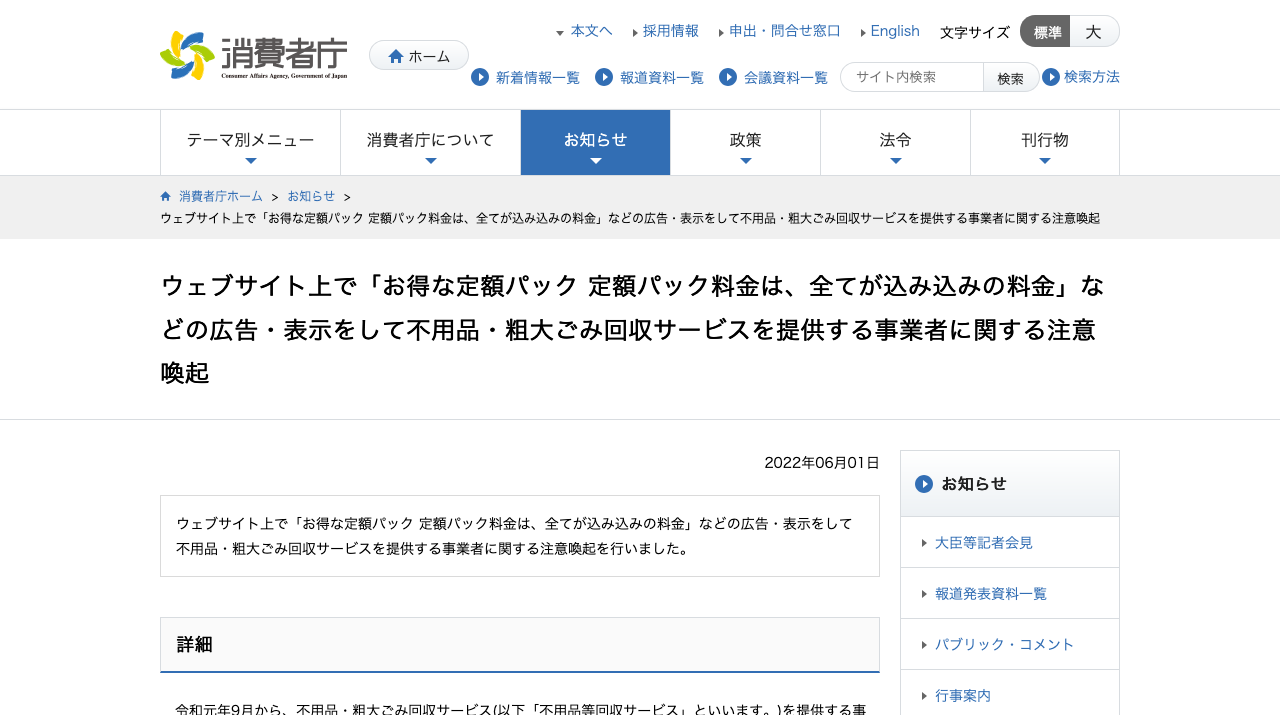Click the house icon on ホーム button
The image size is (1280, 715).
(x=396, y=56)
